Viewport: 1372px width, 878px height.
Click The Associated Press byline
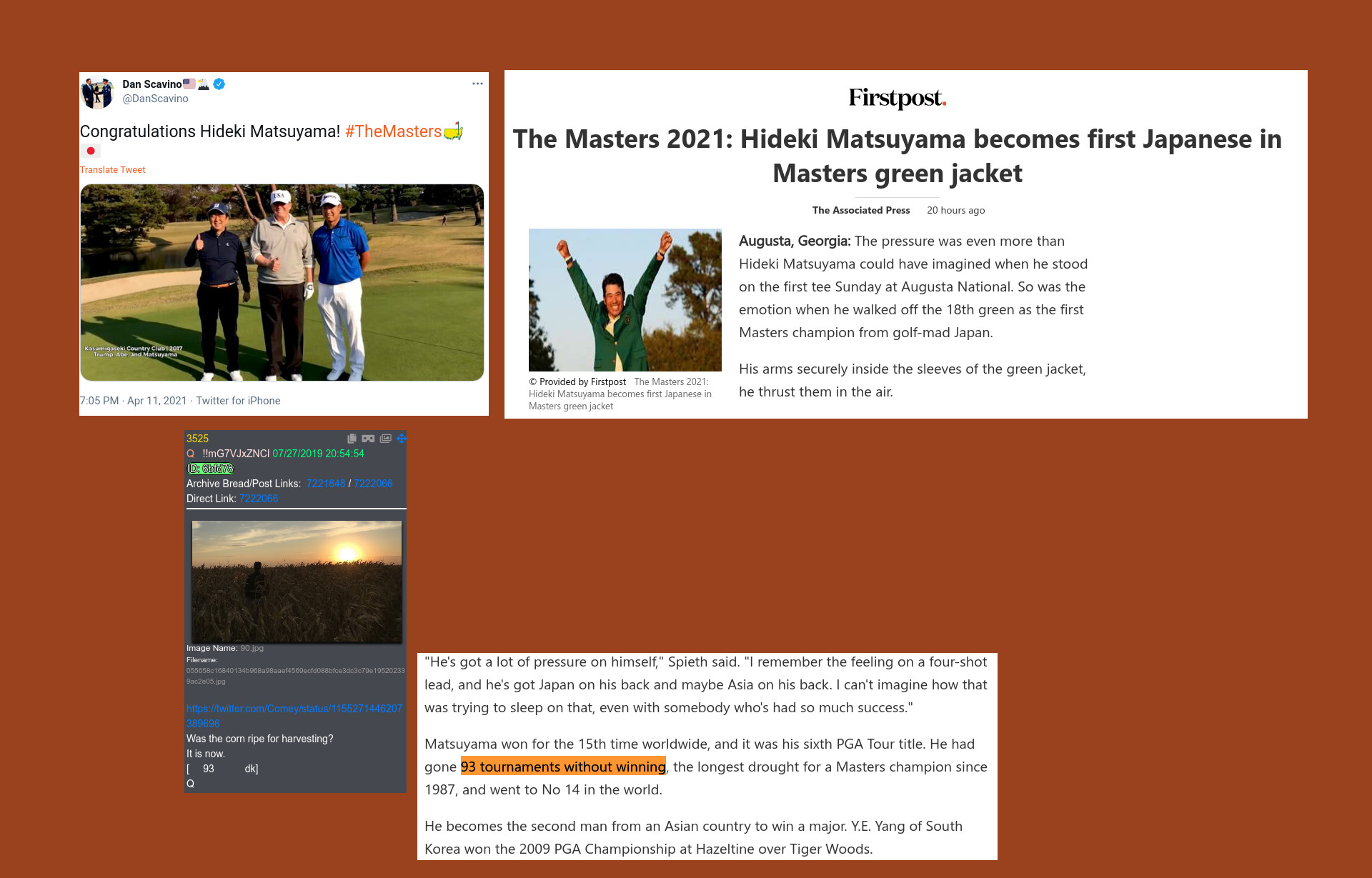pos(861,210)
